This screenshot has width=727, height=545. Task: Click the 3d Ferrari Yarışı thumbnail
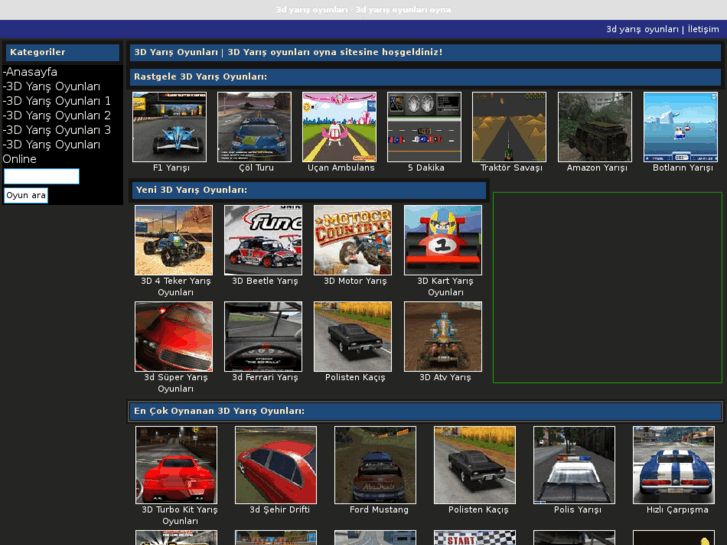265,336
